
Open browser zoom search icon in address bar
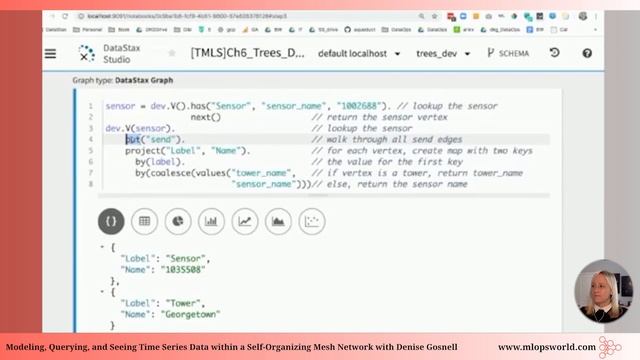[421, 16]
